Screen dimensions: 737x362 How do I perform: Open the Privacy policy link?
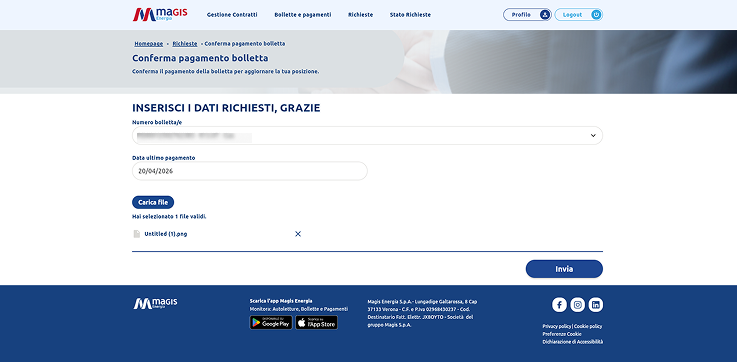point(557,326)
